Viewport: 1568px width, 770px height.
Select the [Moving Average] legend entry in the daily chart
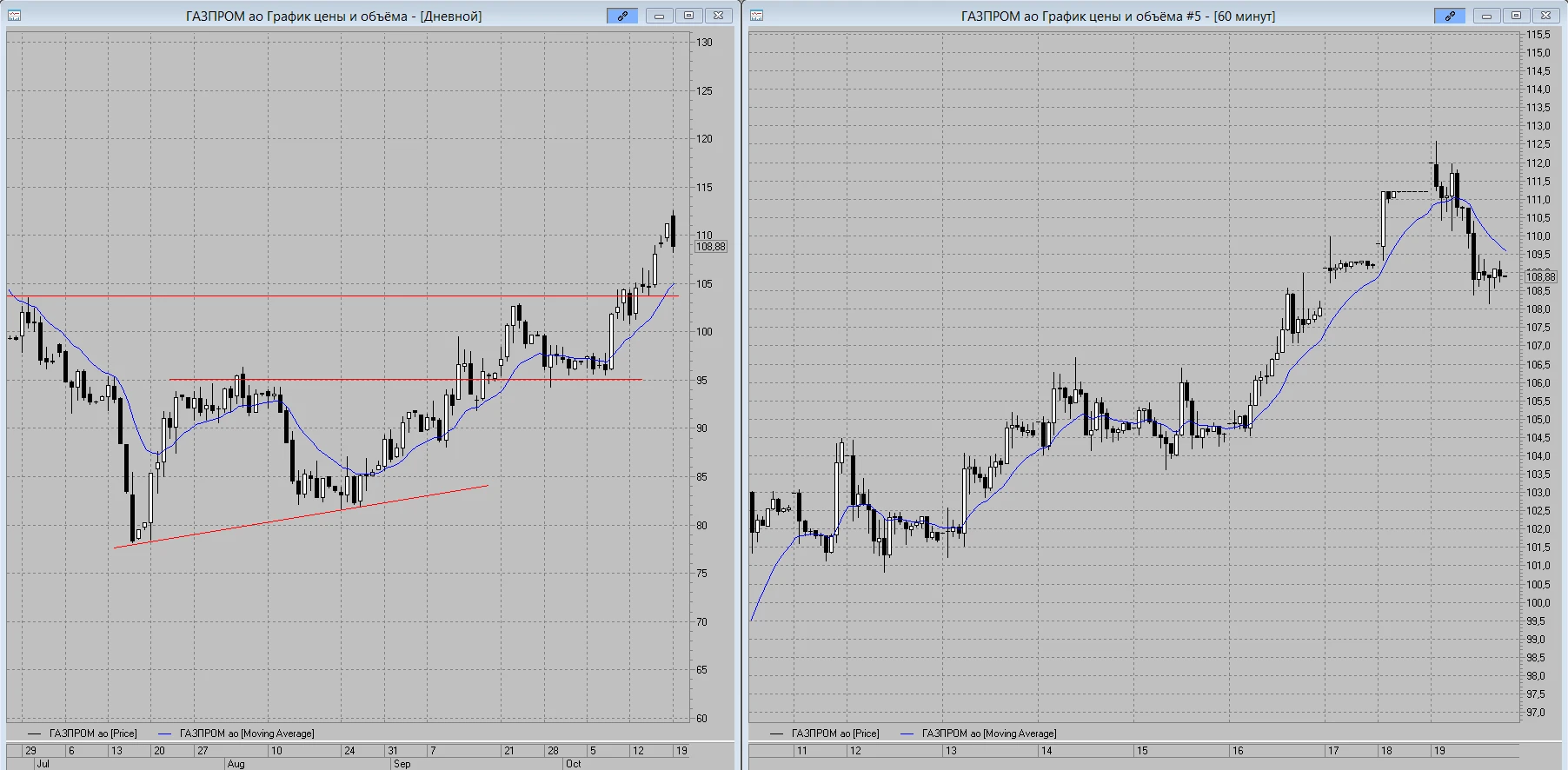point(247,733)
